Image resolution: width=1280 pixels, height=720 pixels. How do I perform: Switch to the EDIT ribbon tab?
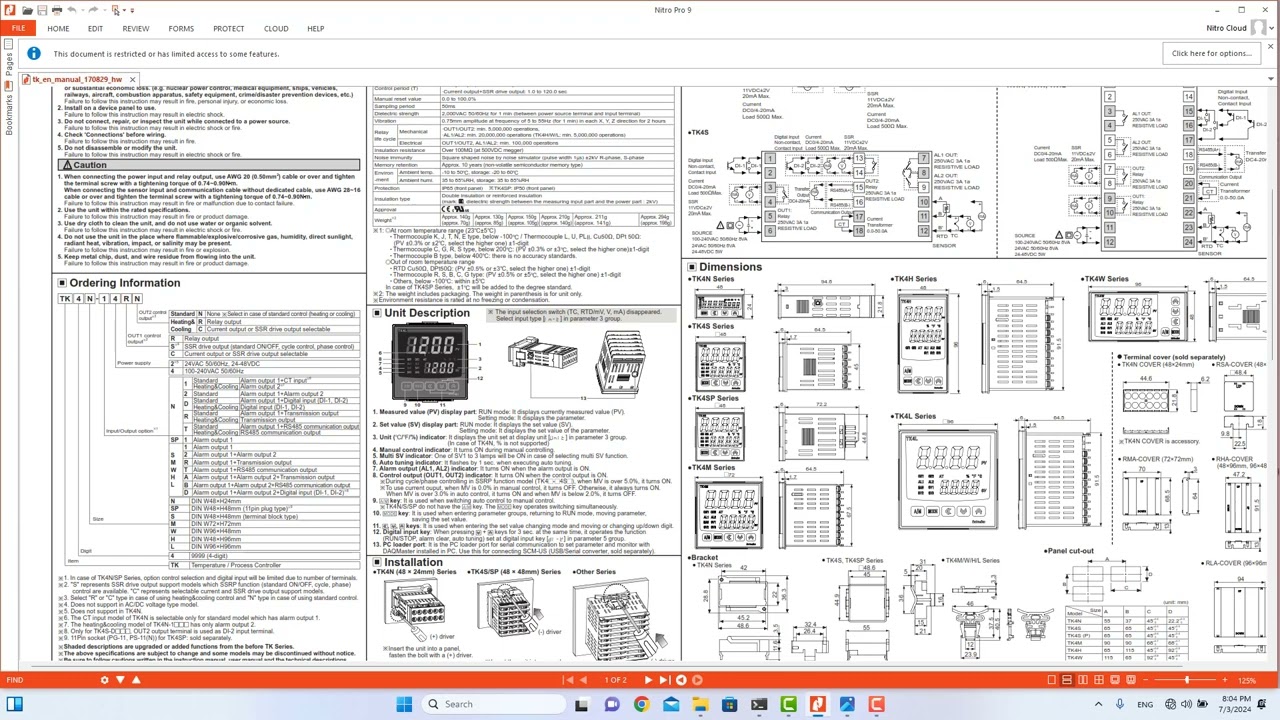click(95, 29)
